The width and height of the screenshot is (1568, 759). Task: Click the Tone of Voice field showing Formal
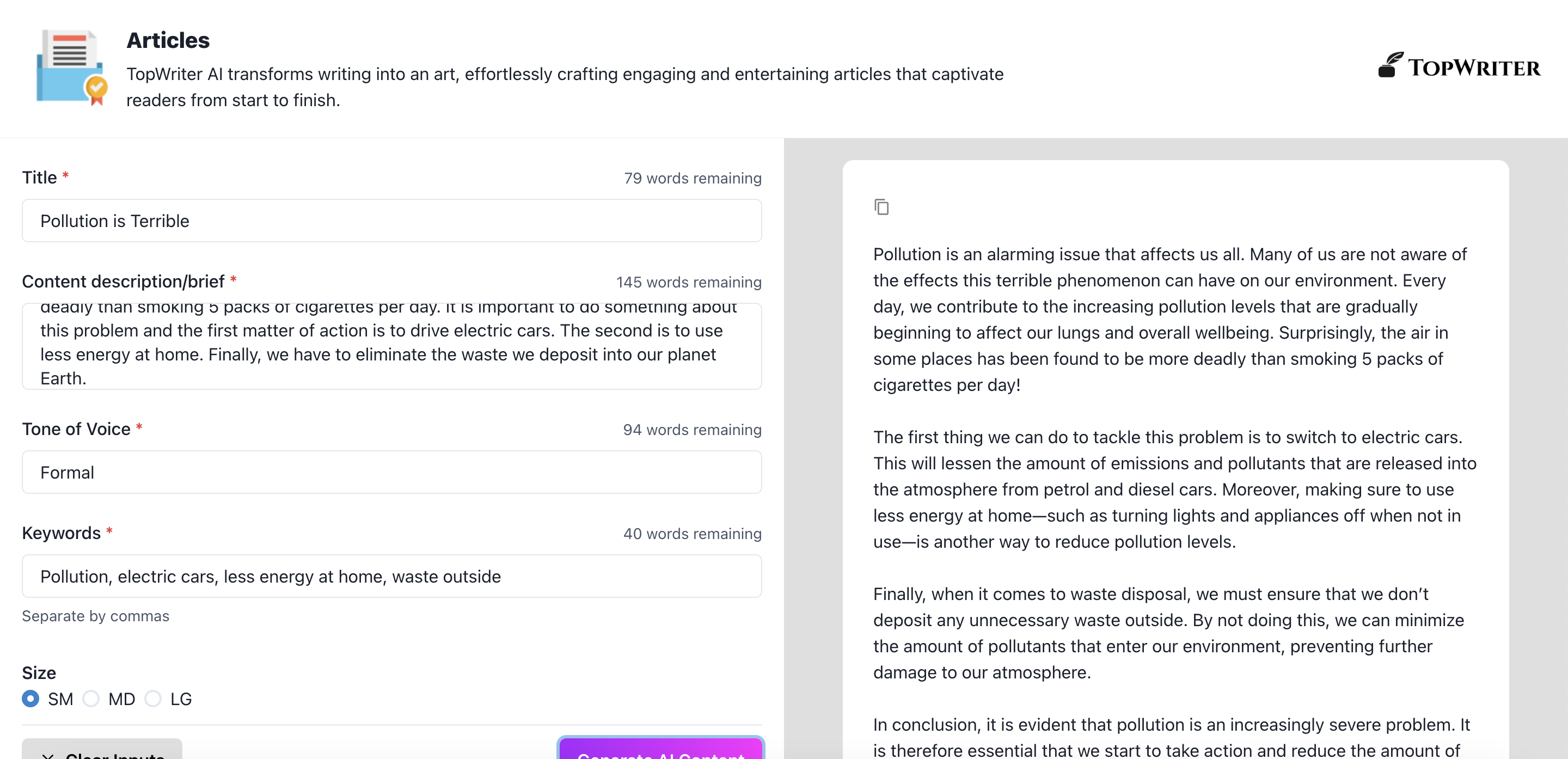pos(392,472)
